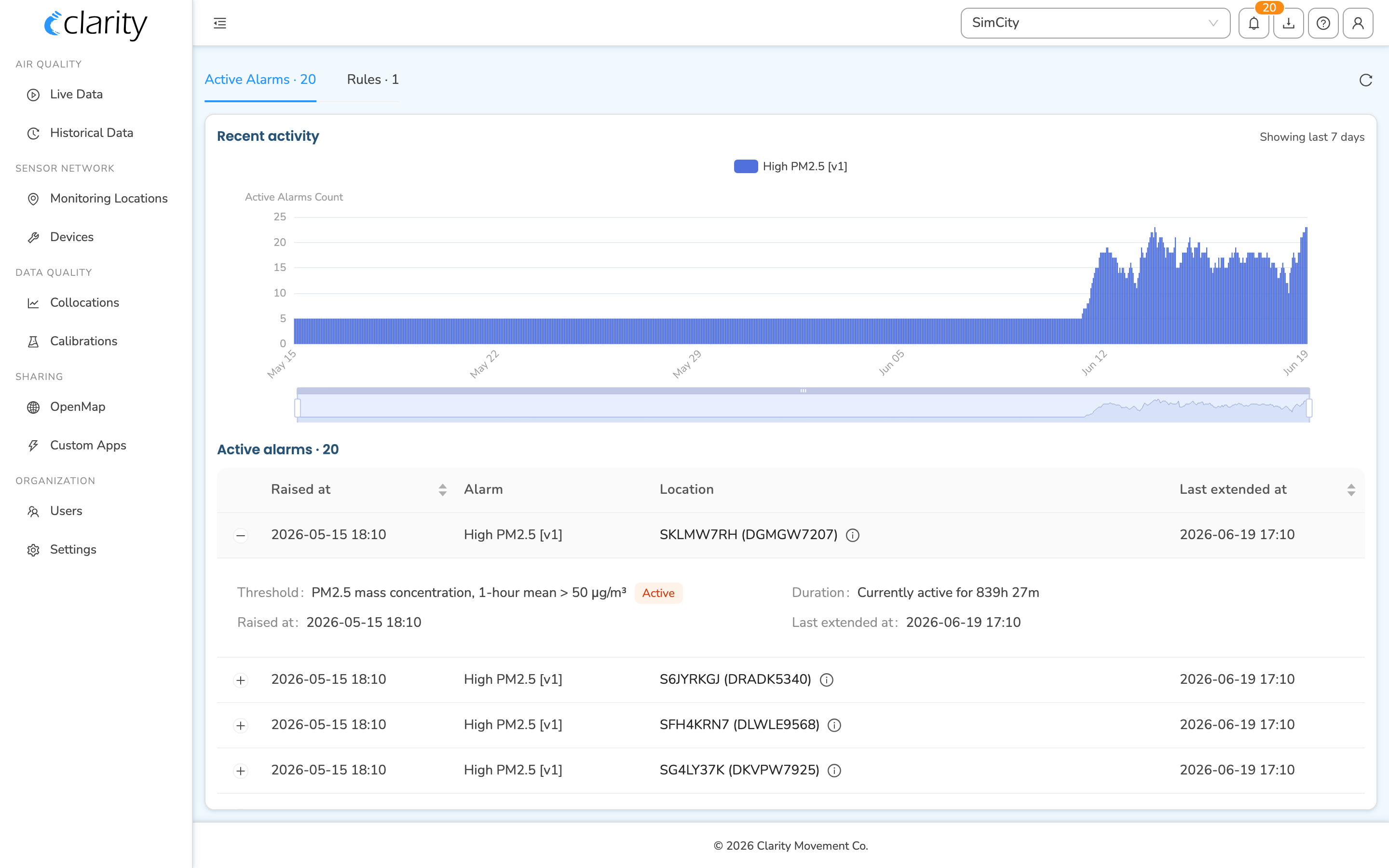This screenshot has width=1389, height=868.
Task: Click the SFH4KRN7 (DLWLE9568) location text
Action: click(739, 724)
